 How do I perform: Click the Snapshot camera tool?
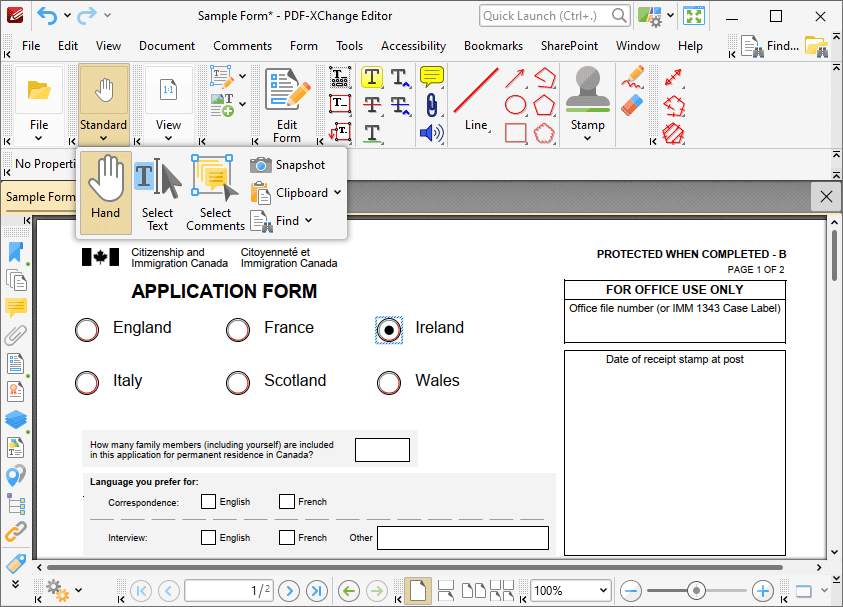288,165
